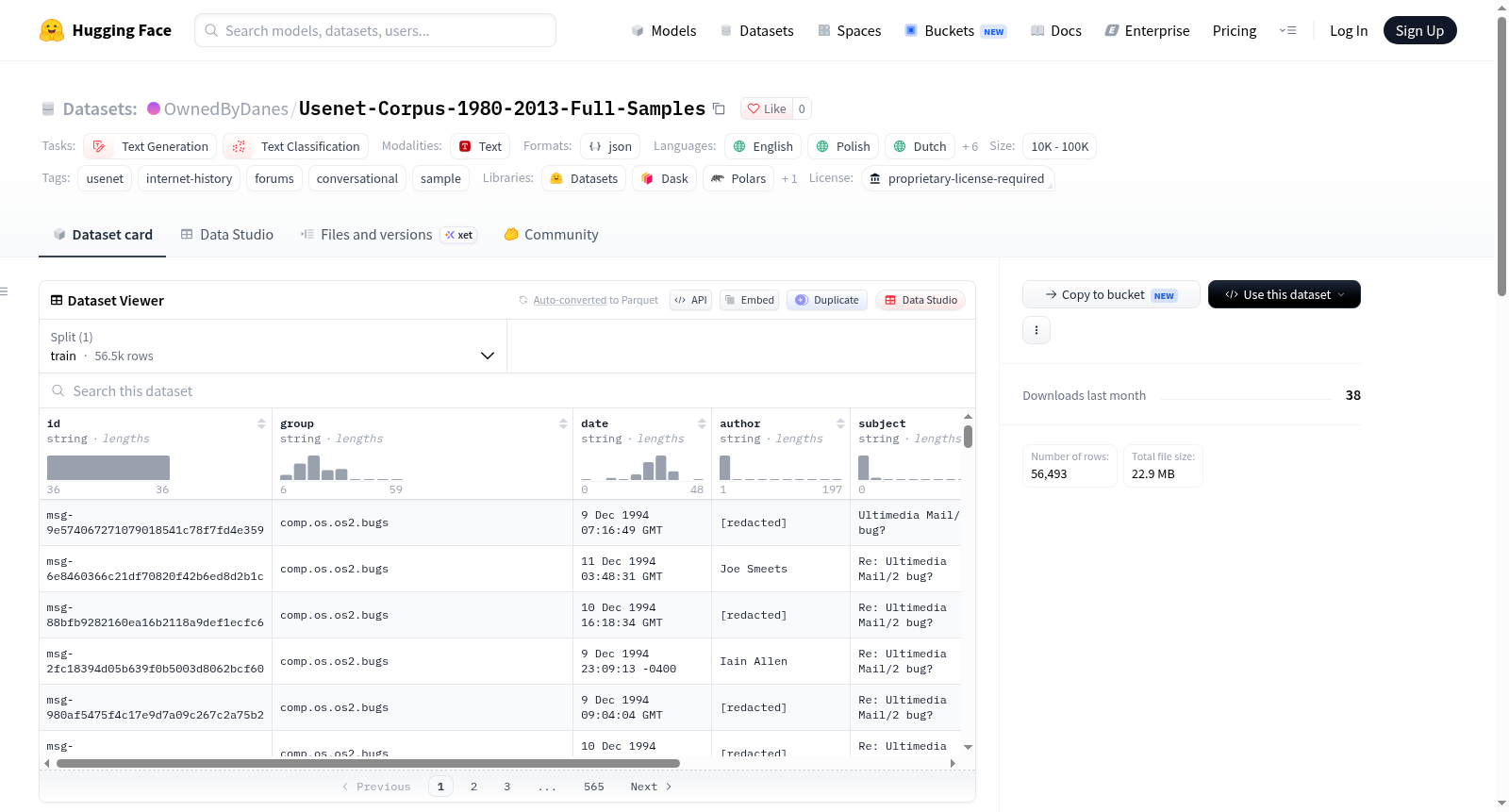Click the Log In link
Viewport: 1509px width, 812px height.
click(1349, 30)
